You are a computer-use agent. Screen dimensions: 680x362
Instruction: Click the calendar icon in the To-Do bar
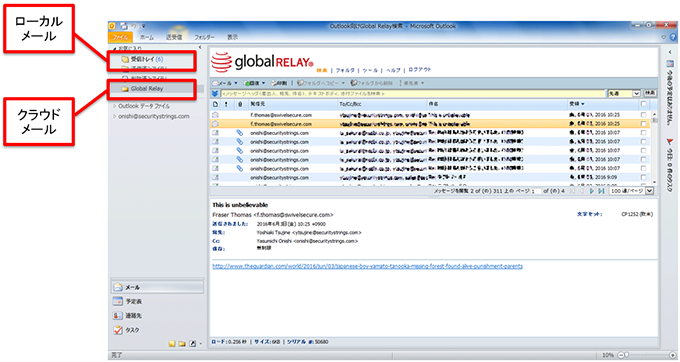[670, 64]
